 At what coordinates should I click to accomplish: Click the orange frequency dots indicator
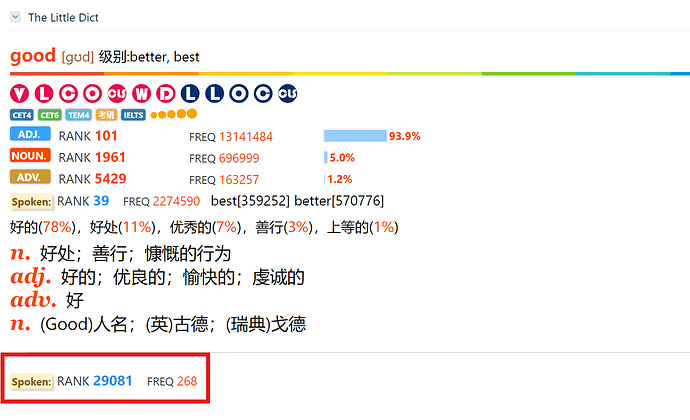[x=174, y=114]
